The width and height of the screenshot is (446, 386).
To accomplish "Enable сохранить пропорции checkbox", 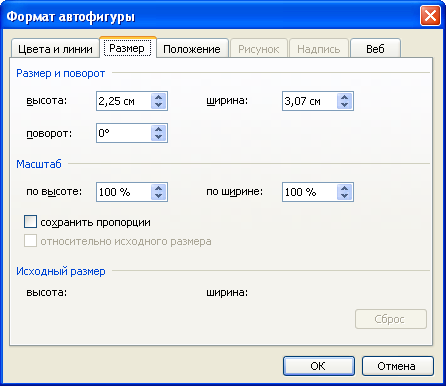I will (x=30, y=222).
